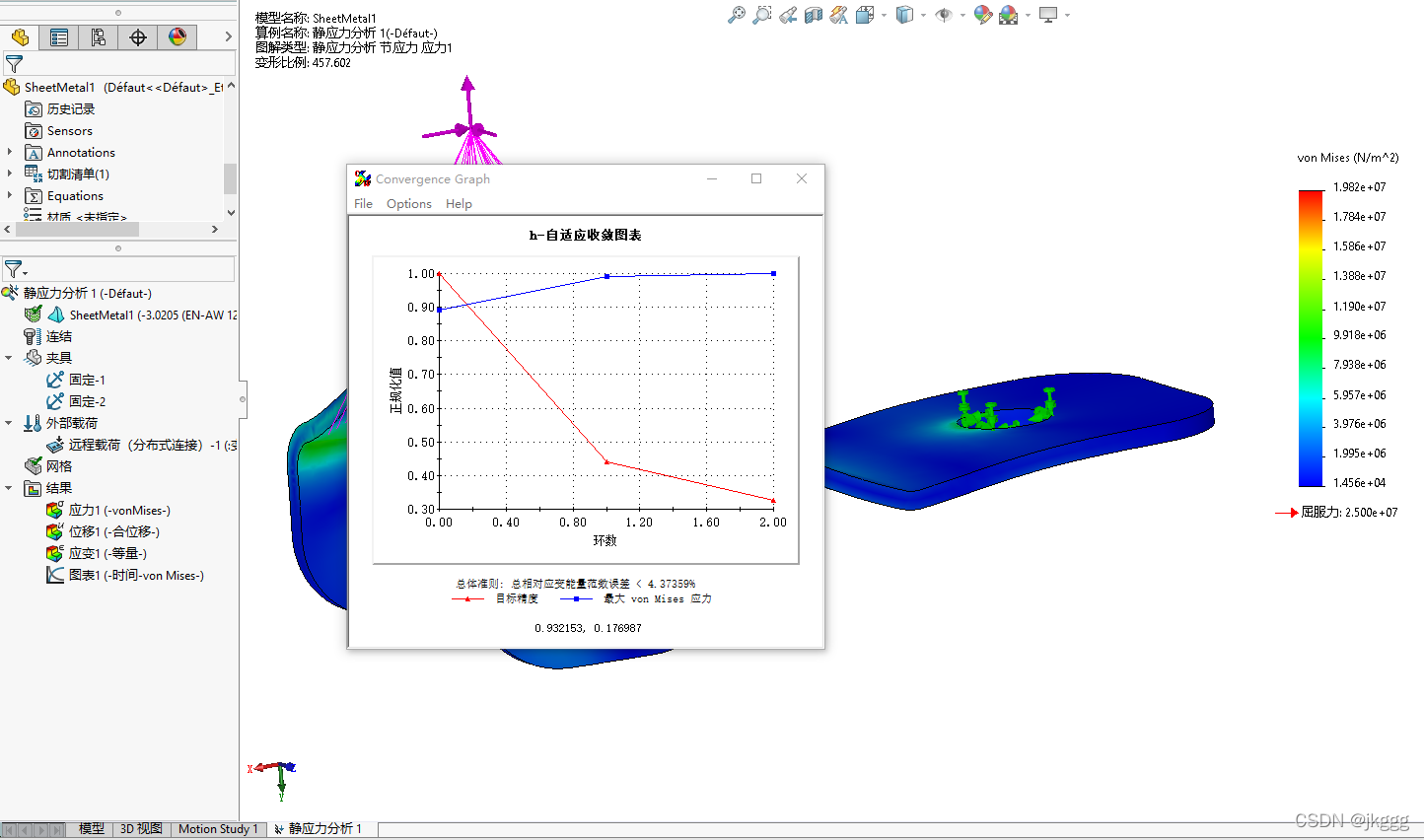Select the 远程载荷 remote load item
The width and height of the screenshot is (1424, 840).
pos(141,445)
